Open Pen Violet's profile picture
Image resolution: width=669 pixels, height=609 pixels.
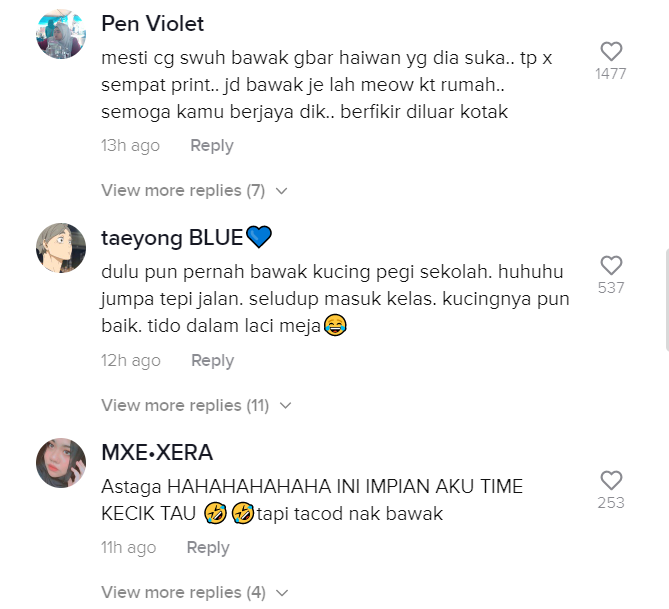tap(61, 34)
